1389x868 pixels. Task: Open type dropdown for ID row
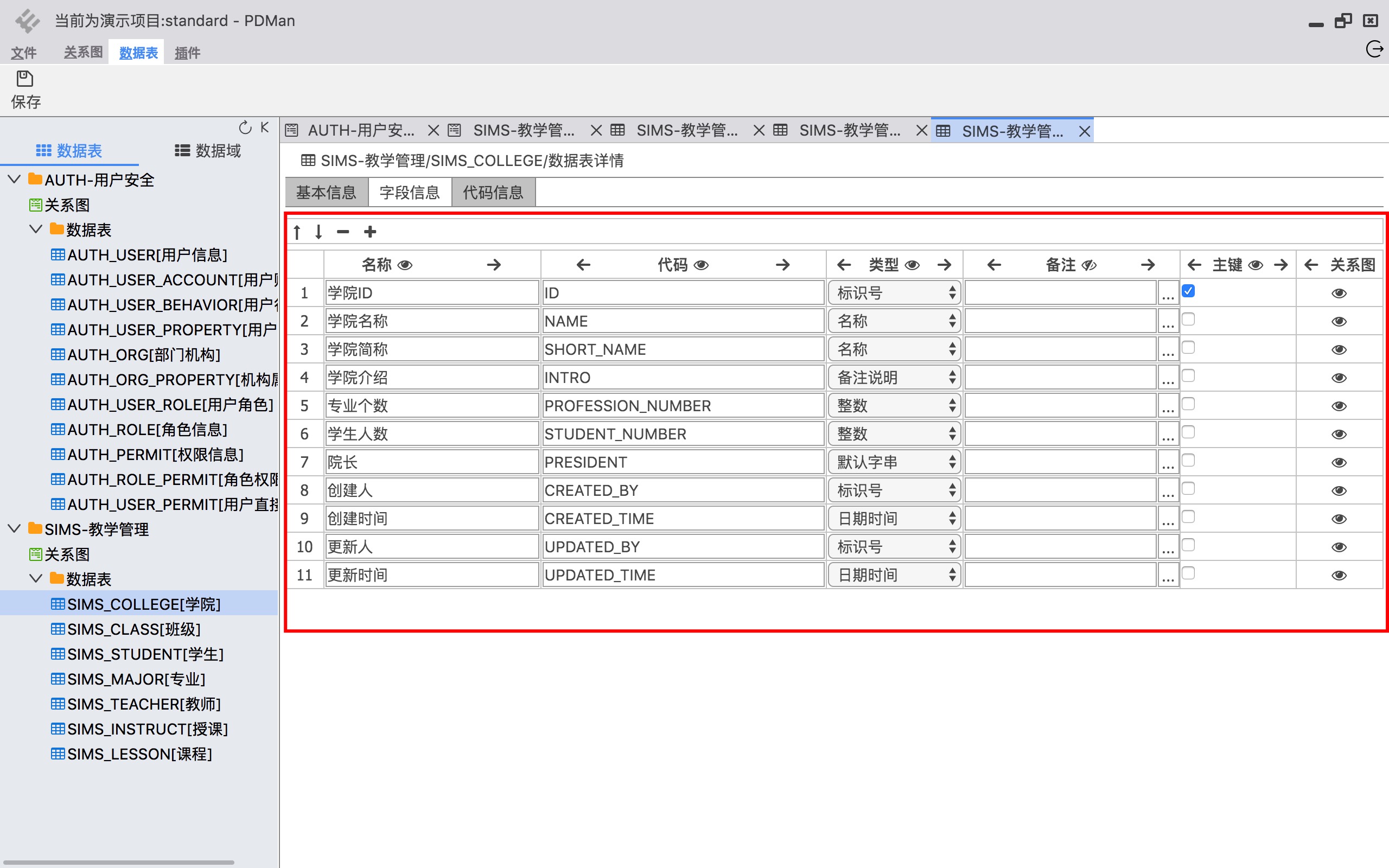(x=894, y=293)
